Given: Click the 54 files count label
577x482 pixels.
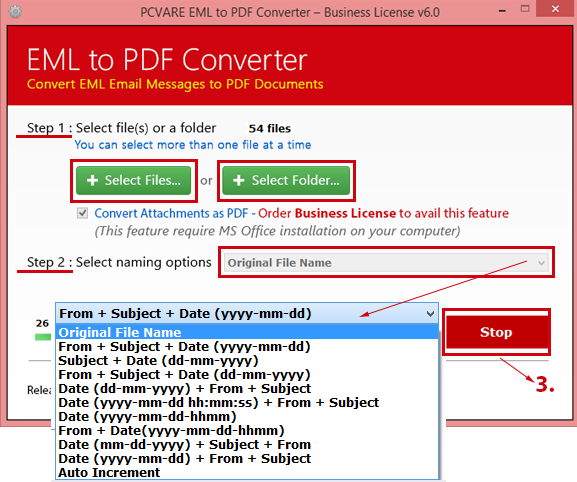Looking at the screenshot, I should point(270,128).
